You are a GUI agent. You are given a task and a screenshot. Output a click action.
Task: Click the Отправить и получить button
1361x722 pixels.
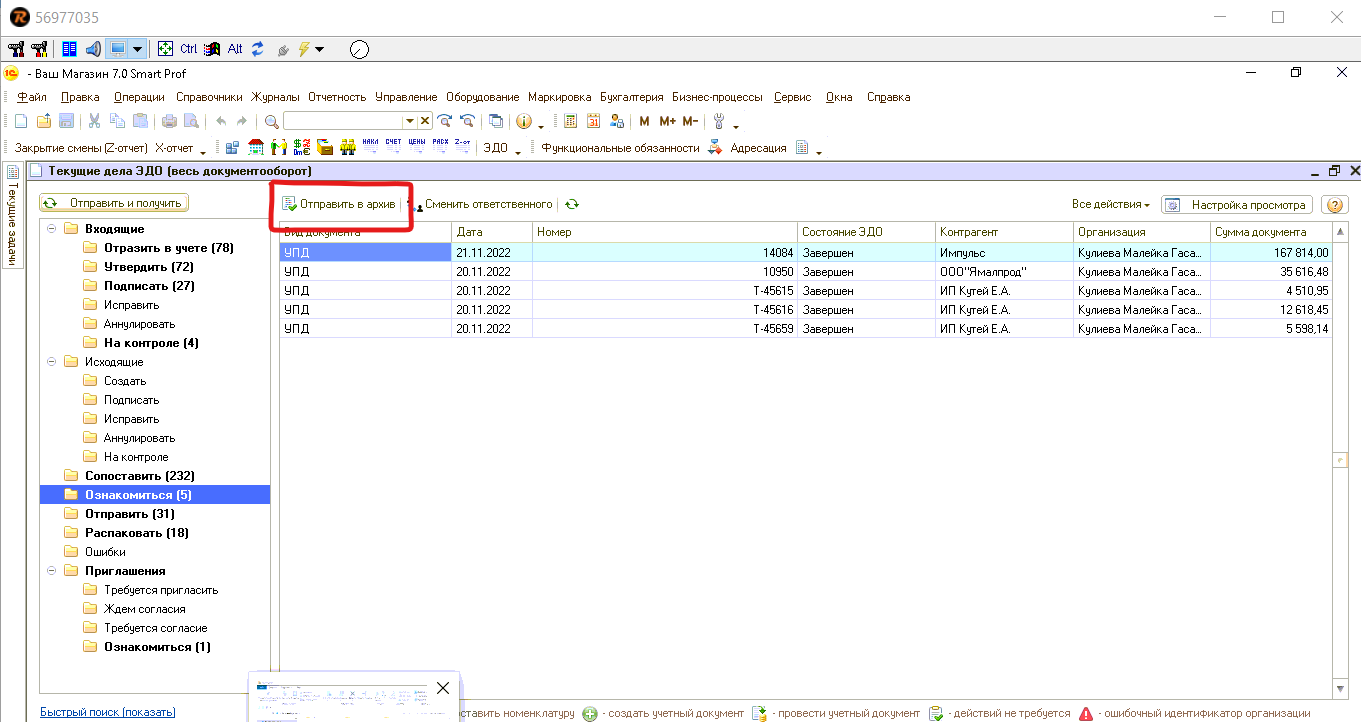pyautogui.click(x=114, y=203)
